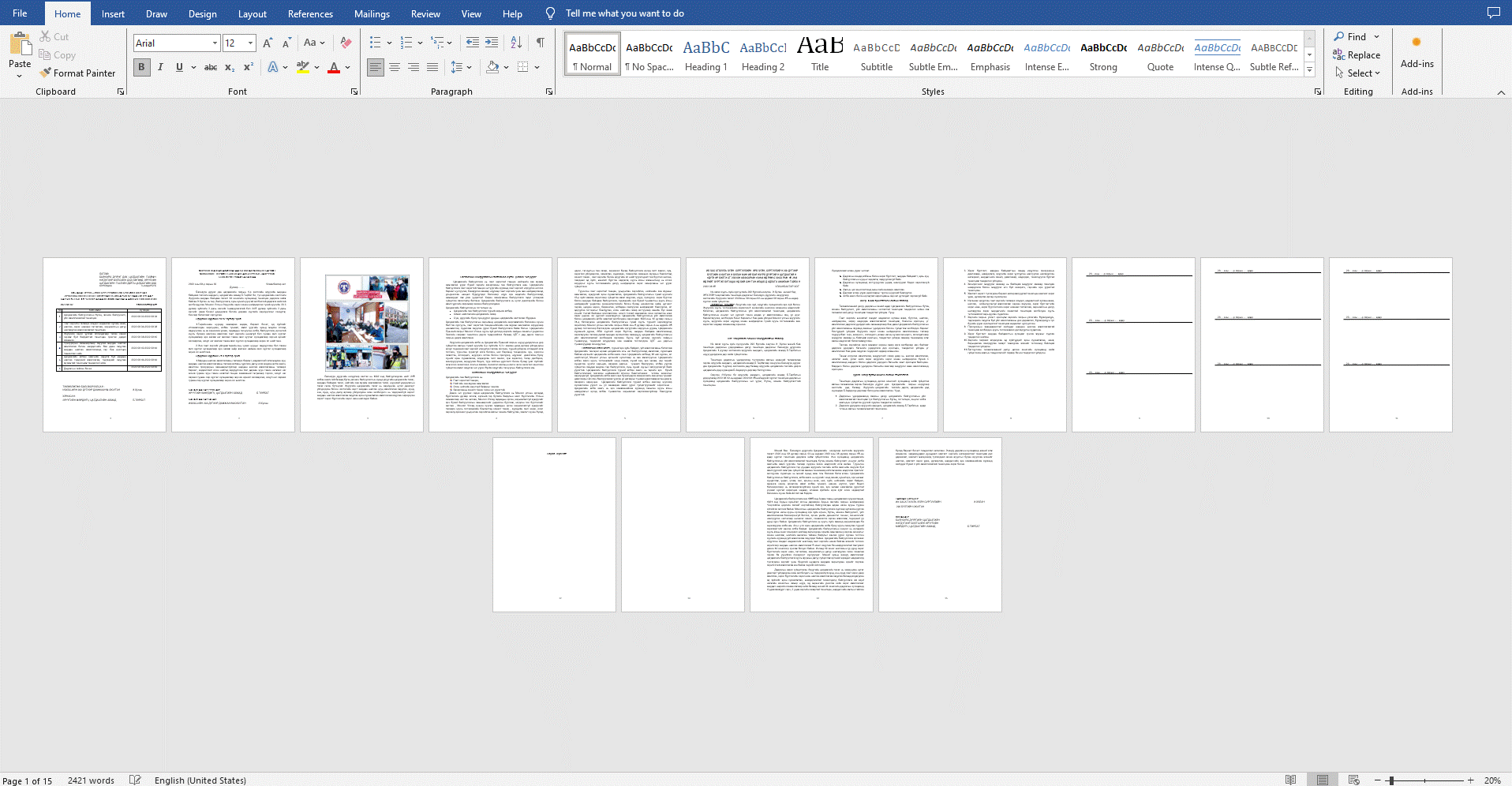The image size is (1512, 786).
Task: Click the Increase Indent icon
Action: click(492, 43)
